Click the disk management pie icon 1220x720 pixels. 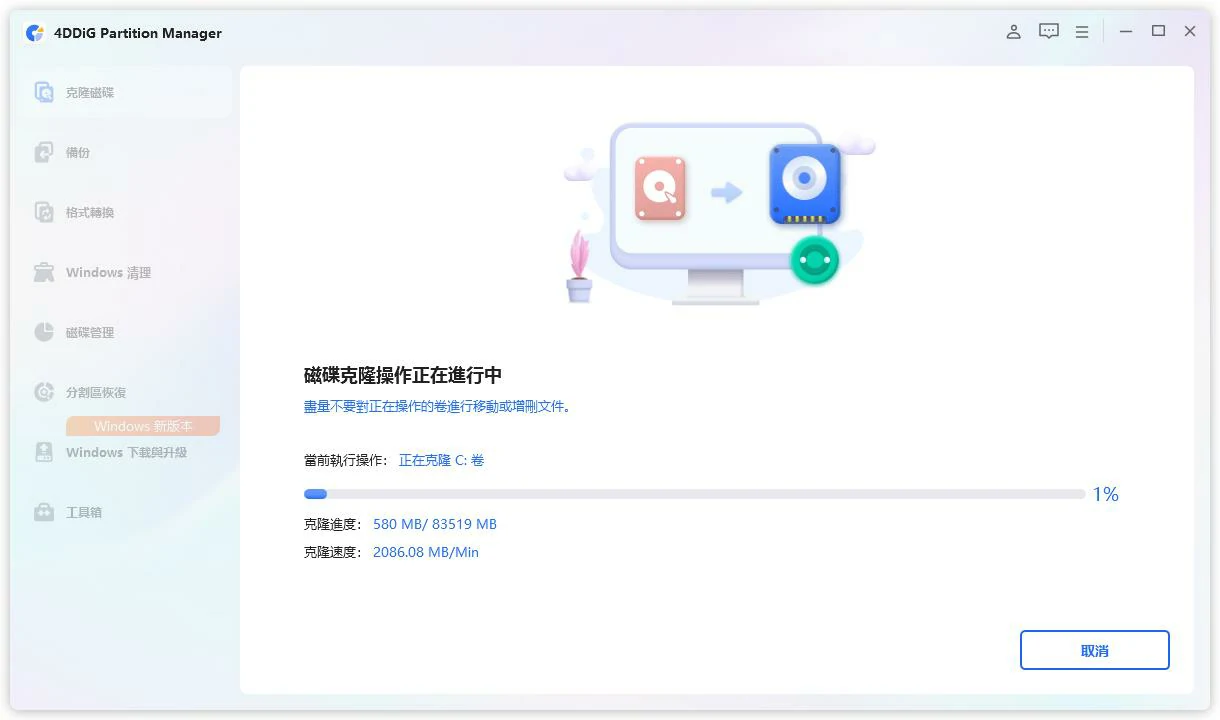[x=44, y=332]
